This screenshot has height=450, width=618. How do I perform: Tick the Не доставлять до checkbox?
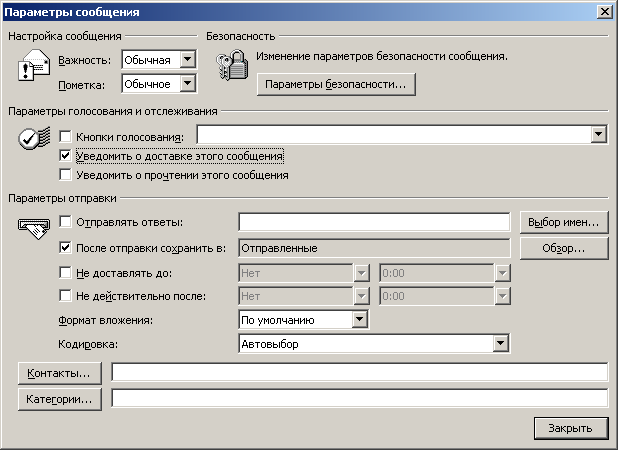(65, 273)
